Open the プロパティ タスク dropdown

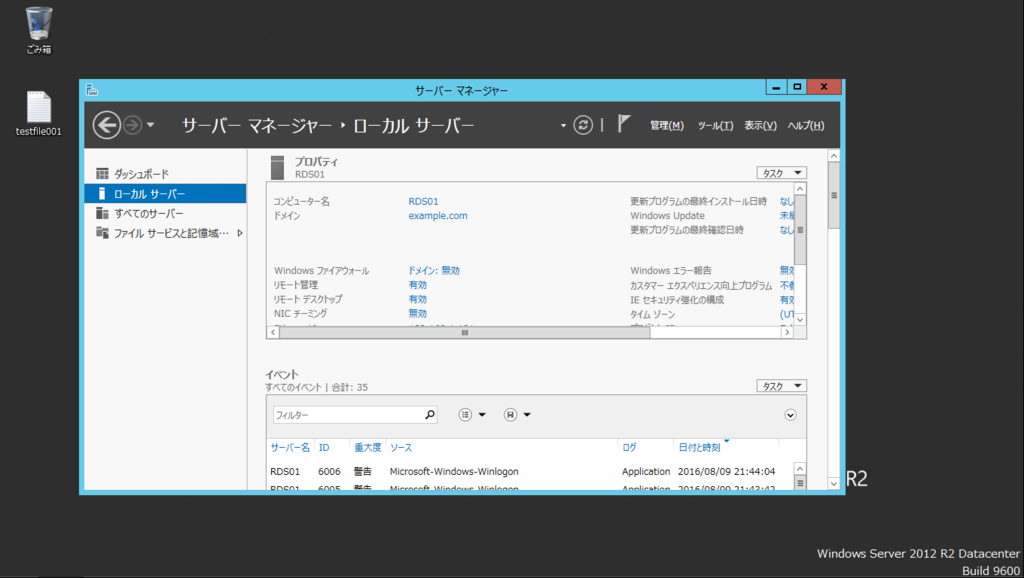point(782,173)
